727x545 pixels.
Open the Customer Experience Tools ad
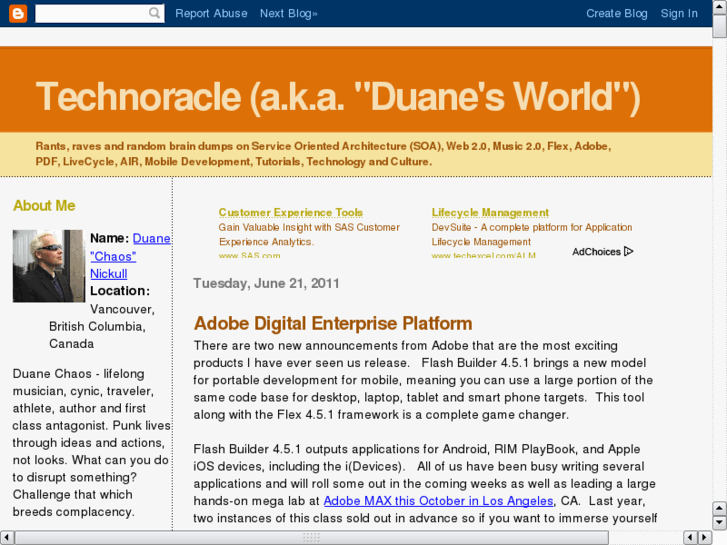point(291,212)
